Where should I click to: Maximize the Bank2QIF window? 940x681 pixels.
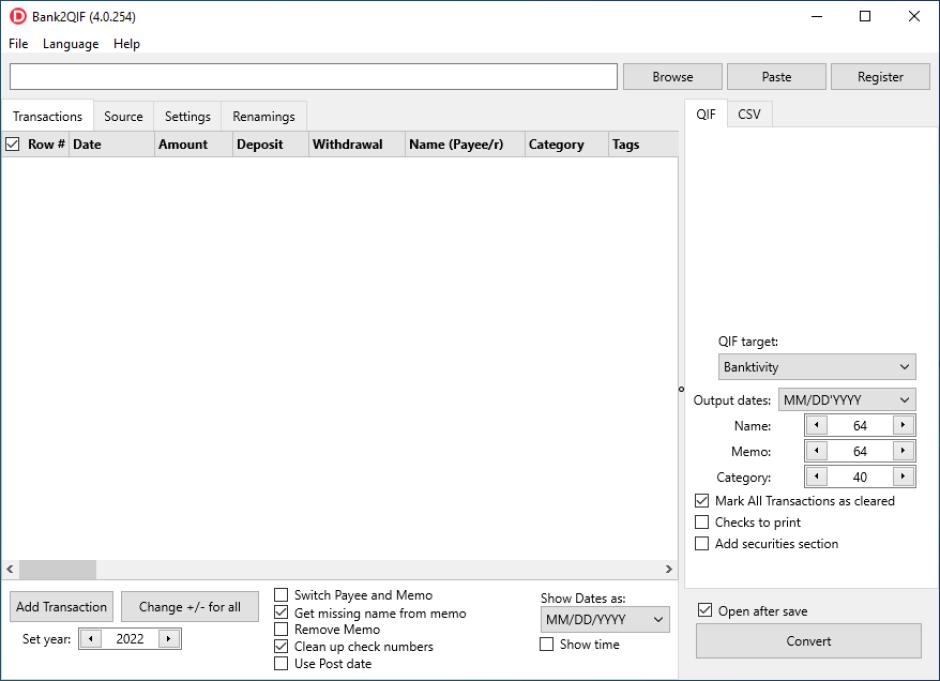[x=865, y=16]
